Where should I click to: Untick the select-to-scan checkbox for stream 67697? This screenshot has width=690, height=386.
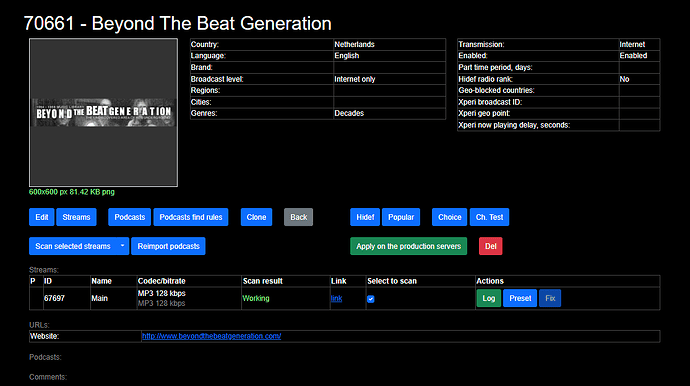pyautogui.click(x=371, y=299)
